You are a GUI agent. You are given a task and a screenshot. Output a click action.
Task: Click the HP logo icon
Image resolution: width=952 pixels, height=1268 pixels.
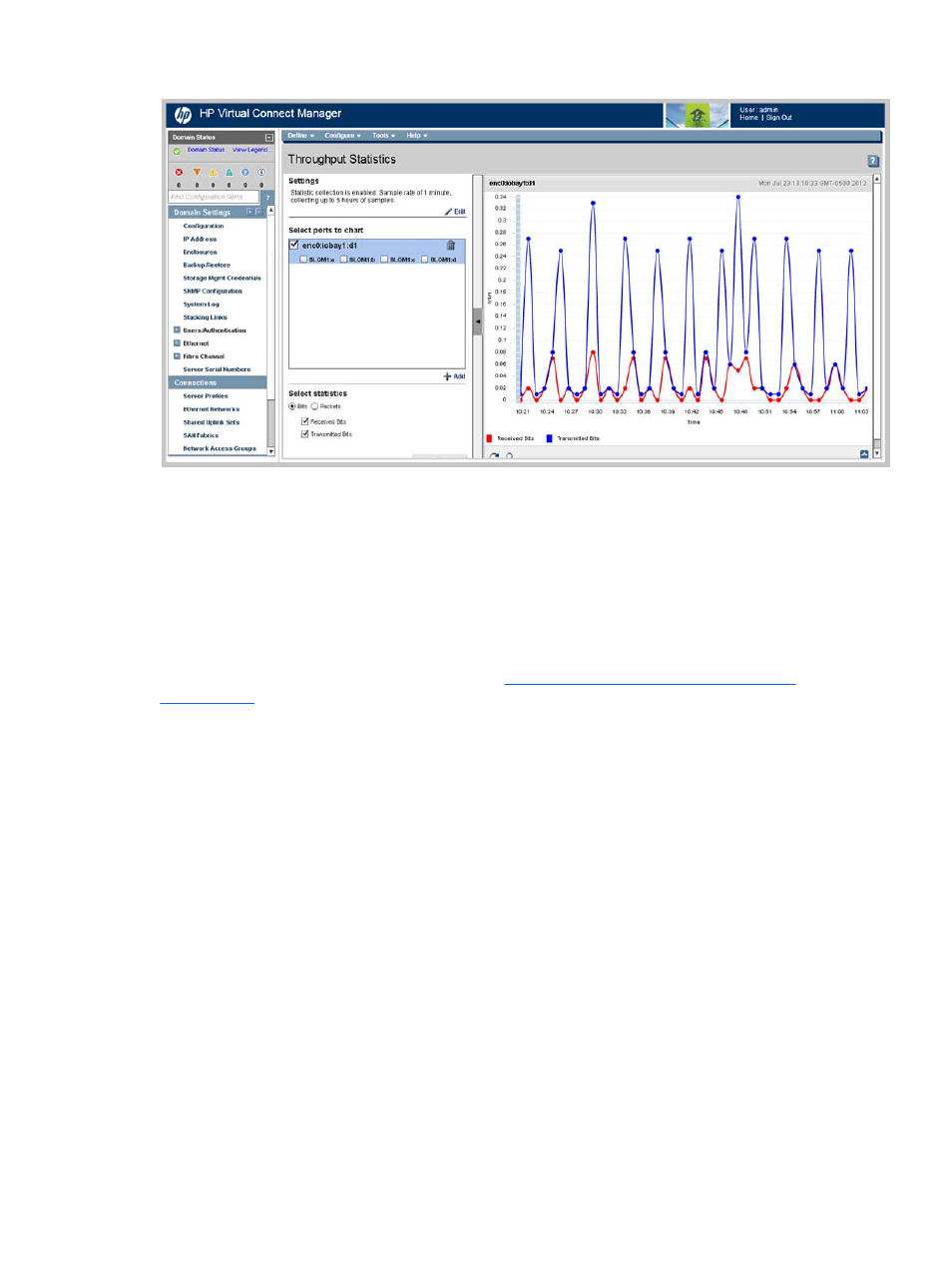(183, 115)
